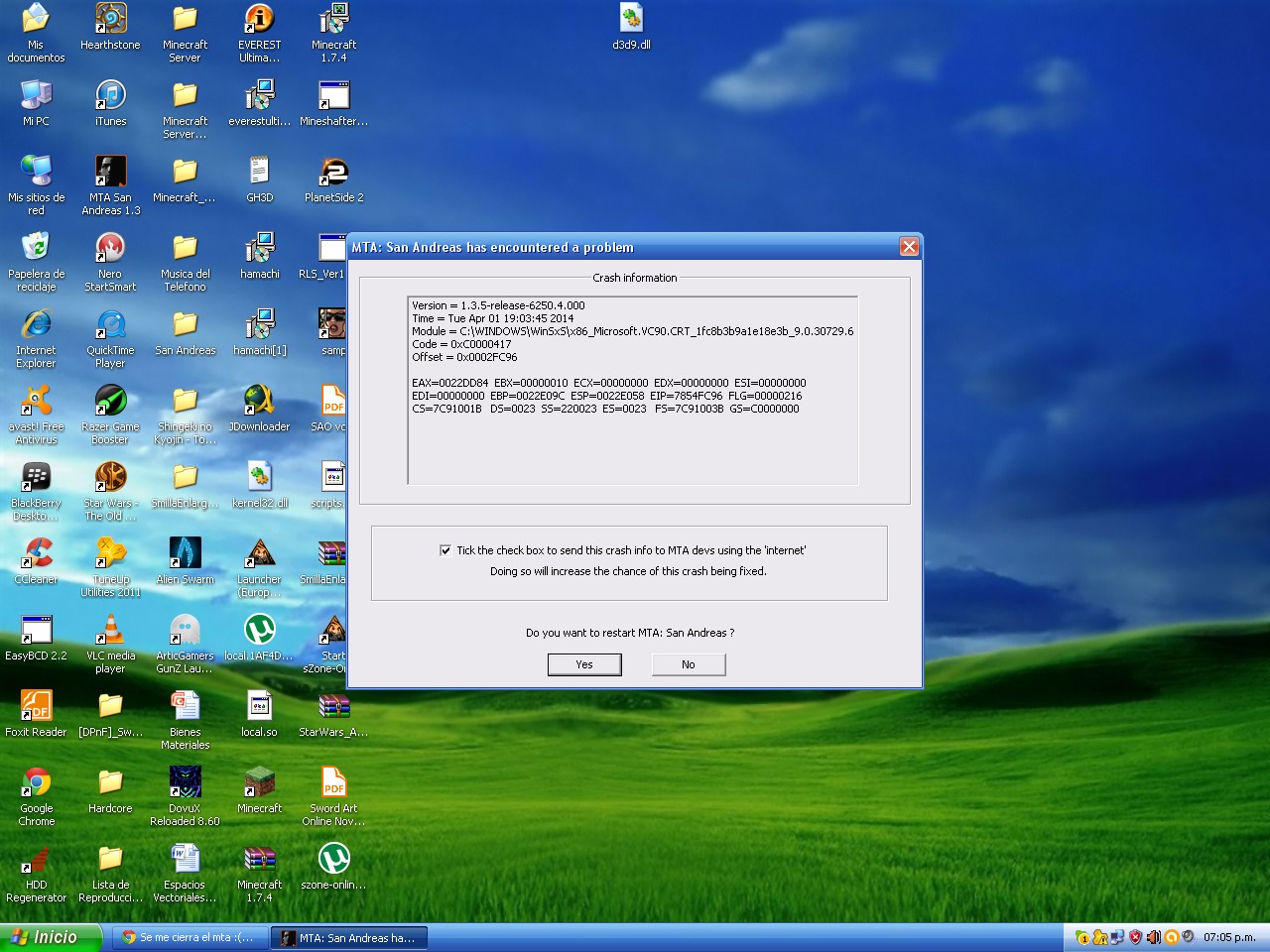Select the Musica del Telefono folder
Viewport: 1270px width, 952px height.
click(x=185, y=262)
